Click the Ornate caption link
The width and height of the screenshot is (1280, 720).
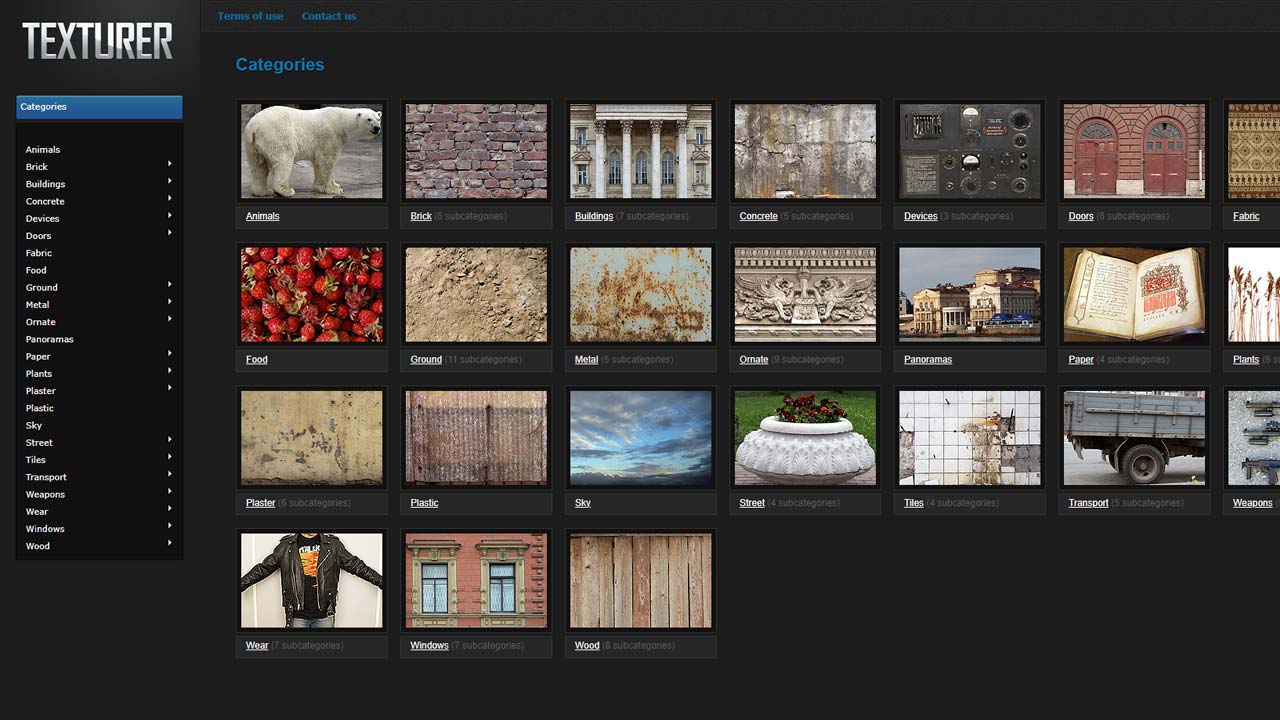[754, 360]
